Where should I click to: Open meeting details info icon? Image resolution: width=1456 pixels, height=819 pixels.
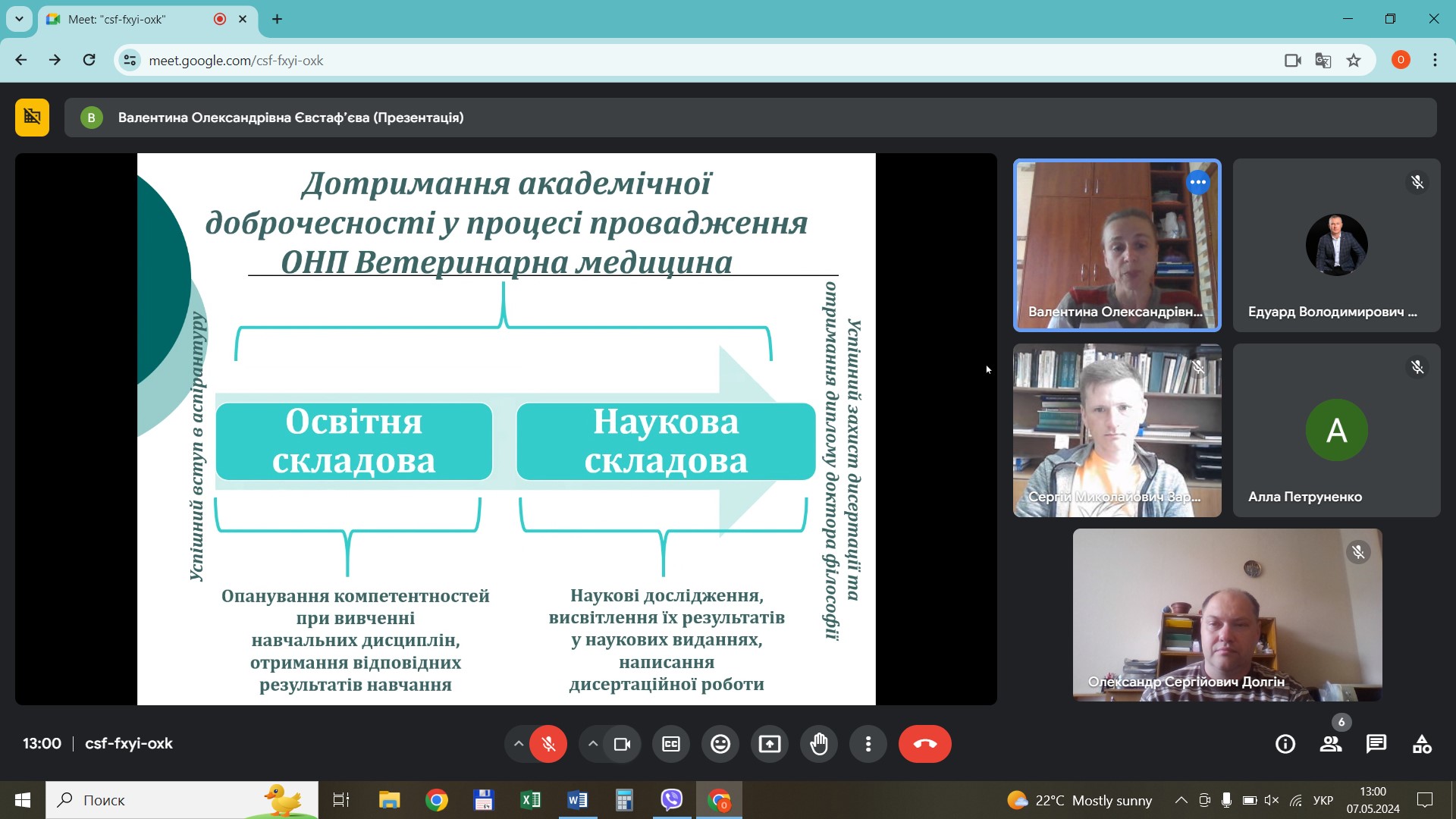(1285, 744)
